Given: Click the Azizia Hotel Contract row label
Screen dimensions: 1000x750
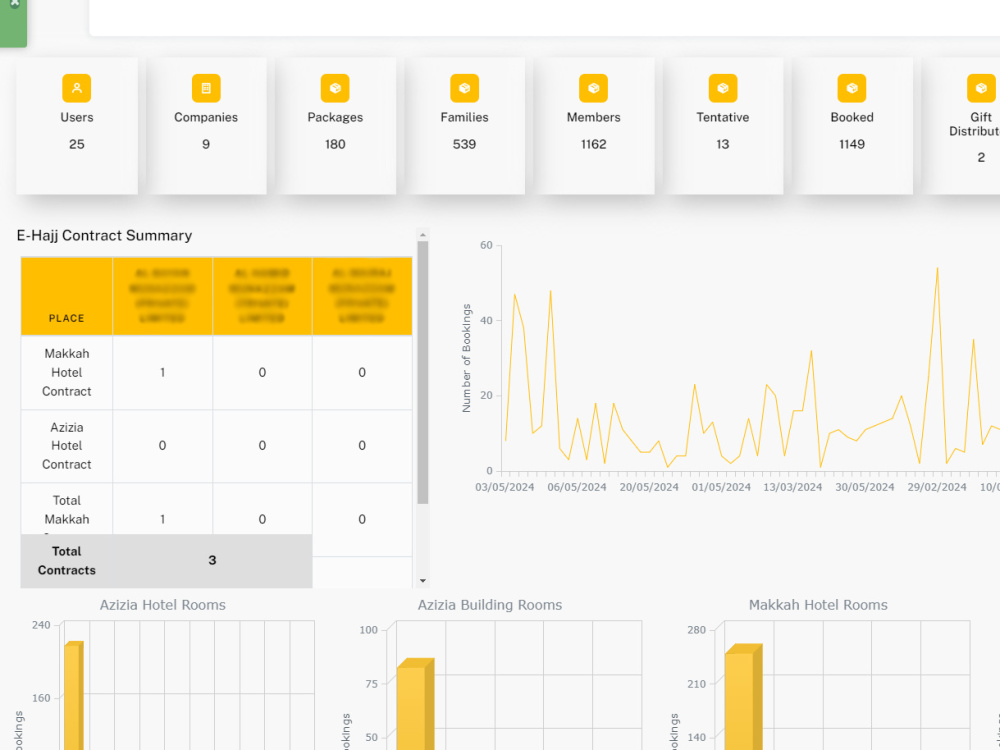Looking at the screenshot, I should tap(66, 446).
